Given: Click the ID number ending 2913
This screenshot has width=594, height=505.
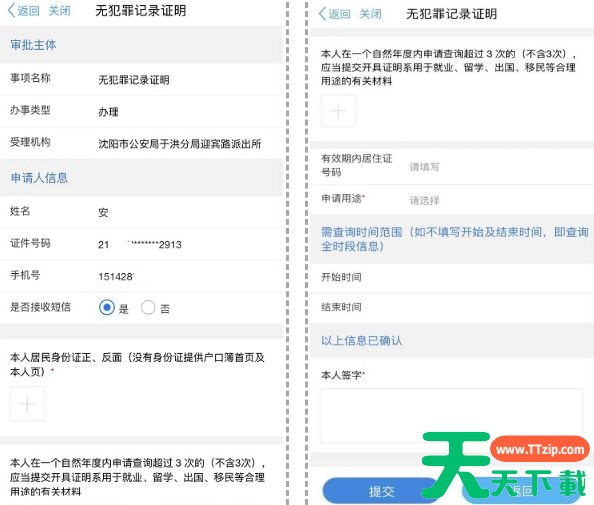Looking at the screenshot, I should coord(140,244).
